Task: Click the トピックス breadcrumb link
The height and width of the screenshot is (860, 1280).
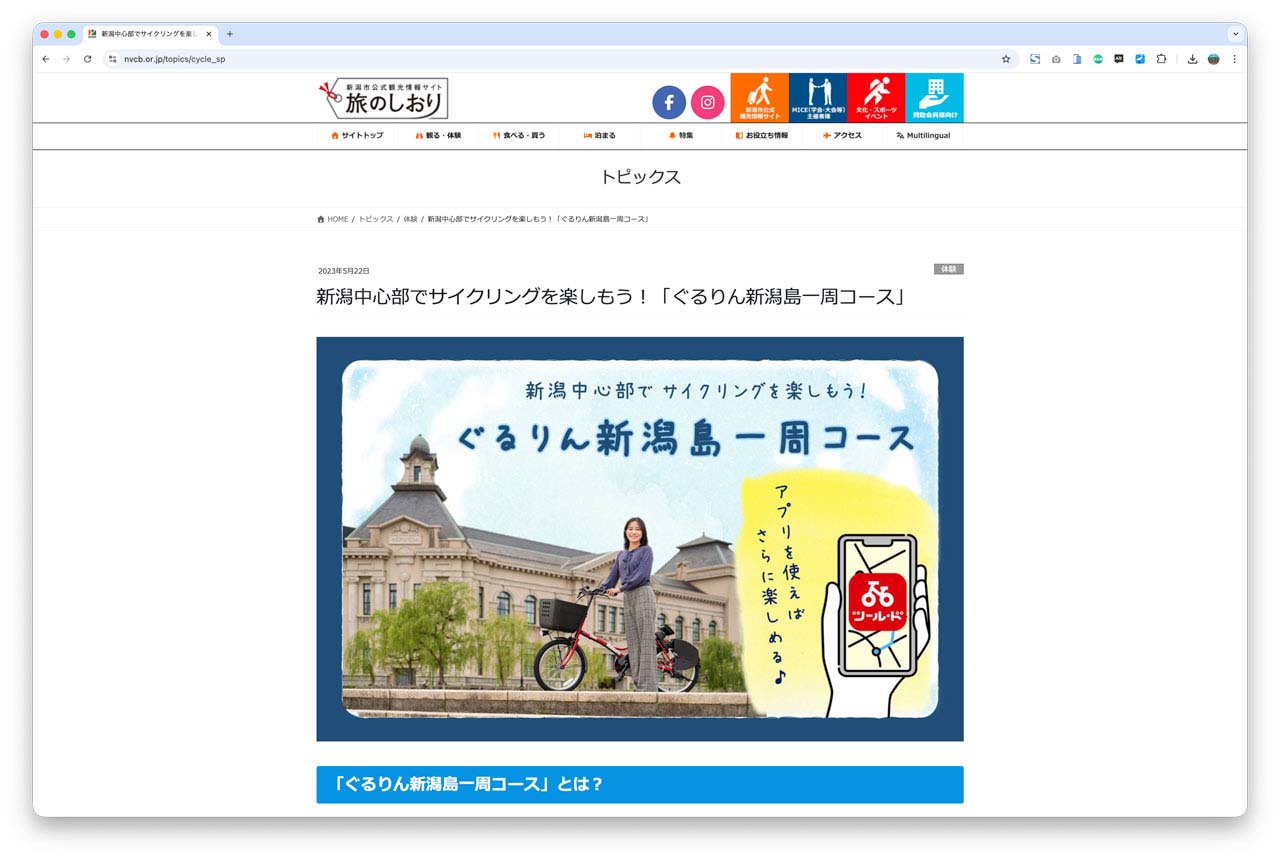Action: coord(376,219)
